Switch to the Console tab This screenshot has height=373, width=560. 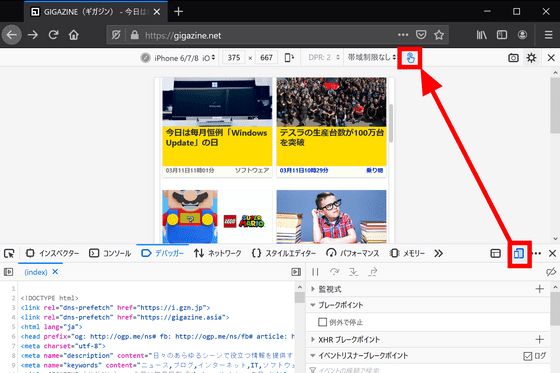coord(110,253)
